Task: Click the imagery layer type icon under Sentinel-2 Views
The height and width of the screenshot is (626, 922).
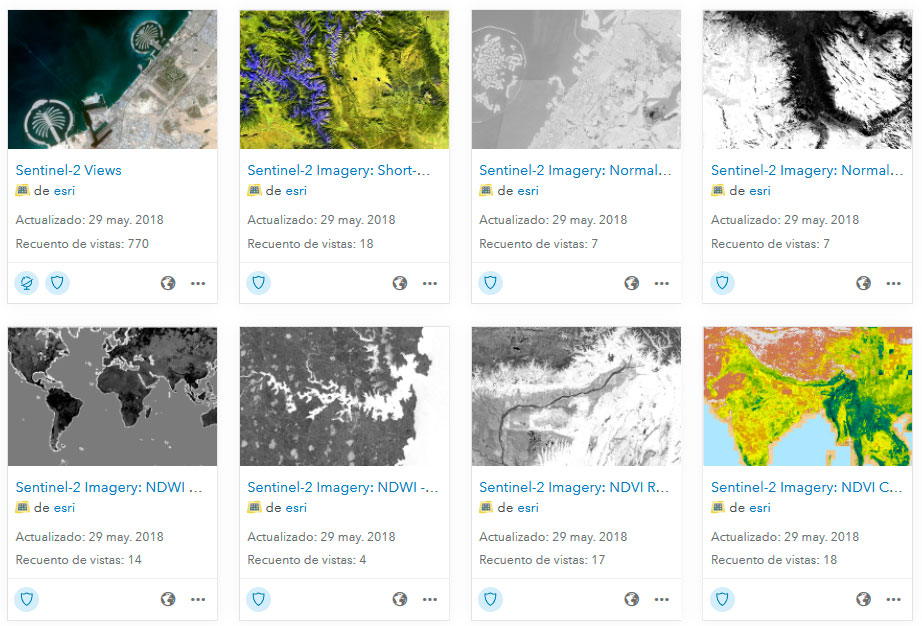Action: 22,190
